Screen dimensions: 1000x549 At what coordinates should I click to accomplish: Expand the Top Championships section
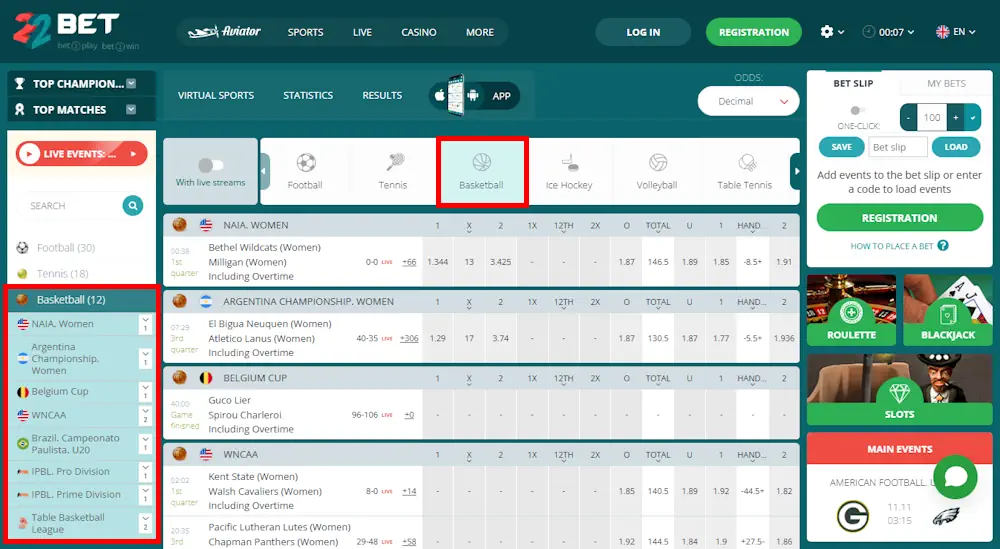131,84
